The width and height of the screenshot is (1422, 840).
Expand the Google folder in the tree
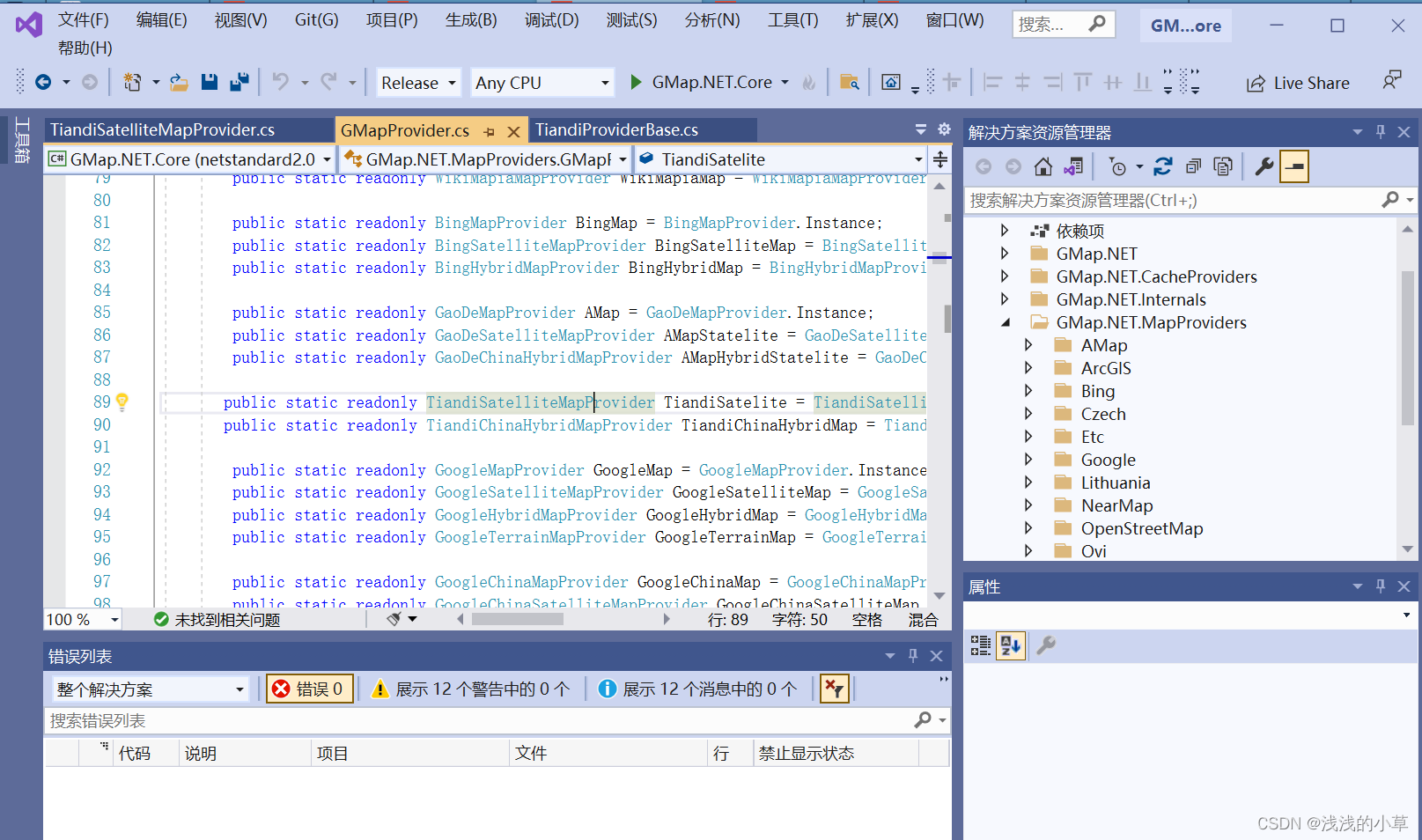coord(1028,460)
